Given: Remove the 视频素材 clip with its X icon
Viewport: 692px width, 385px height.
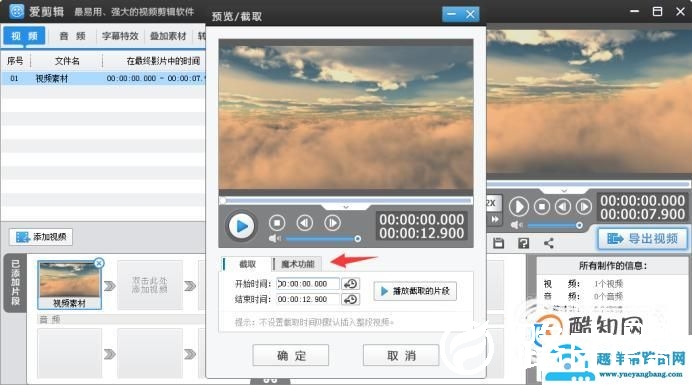Looking at the screenshot, I should click(99, 263).
